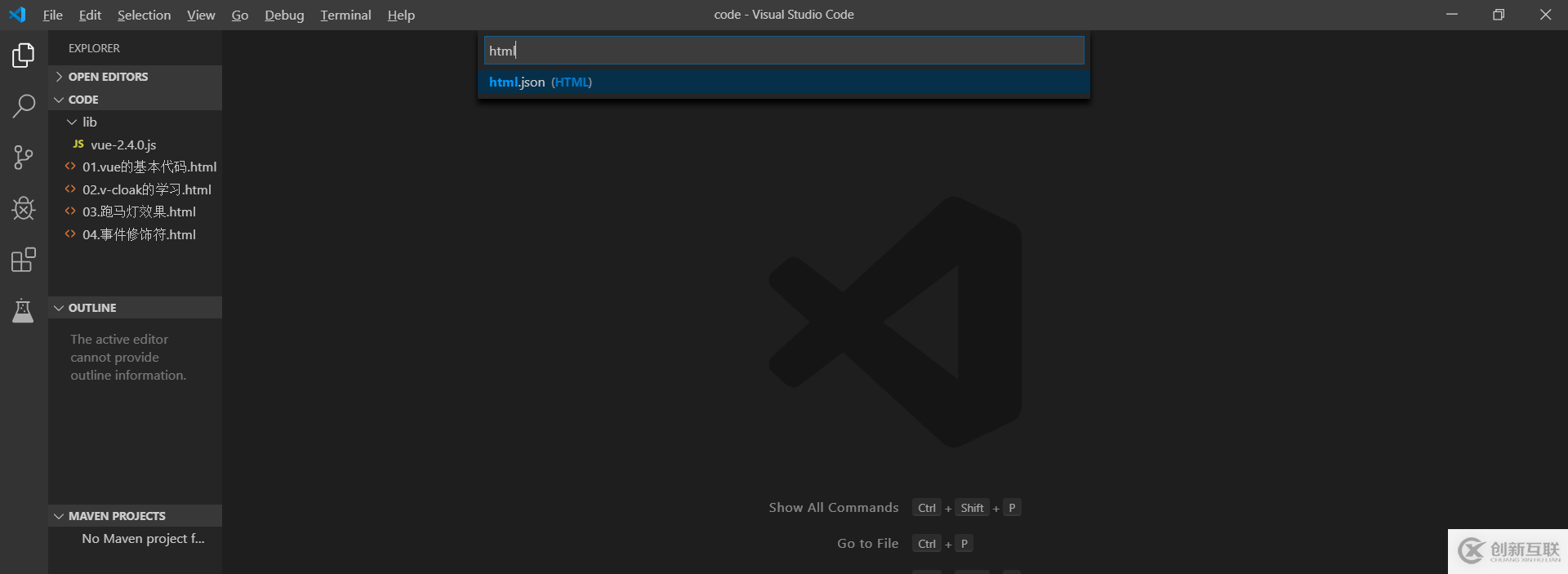Open the View menu
The image size is (1568, 574).
coord(201,15)
